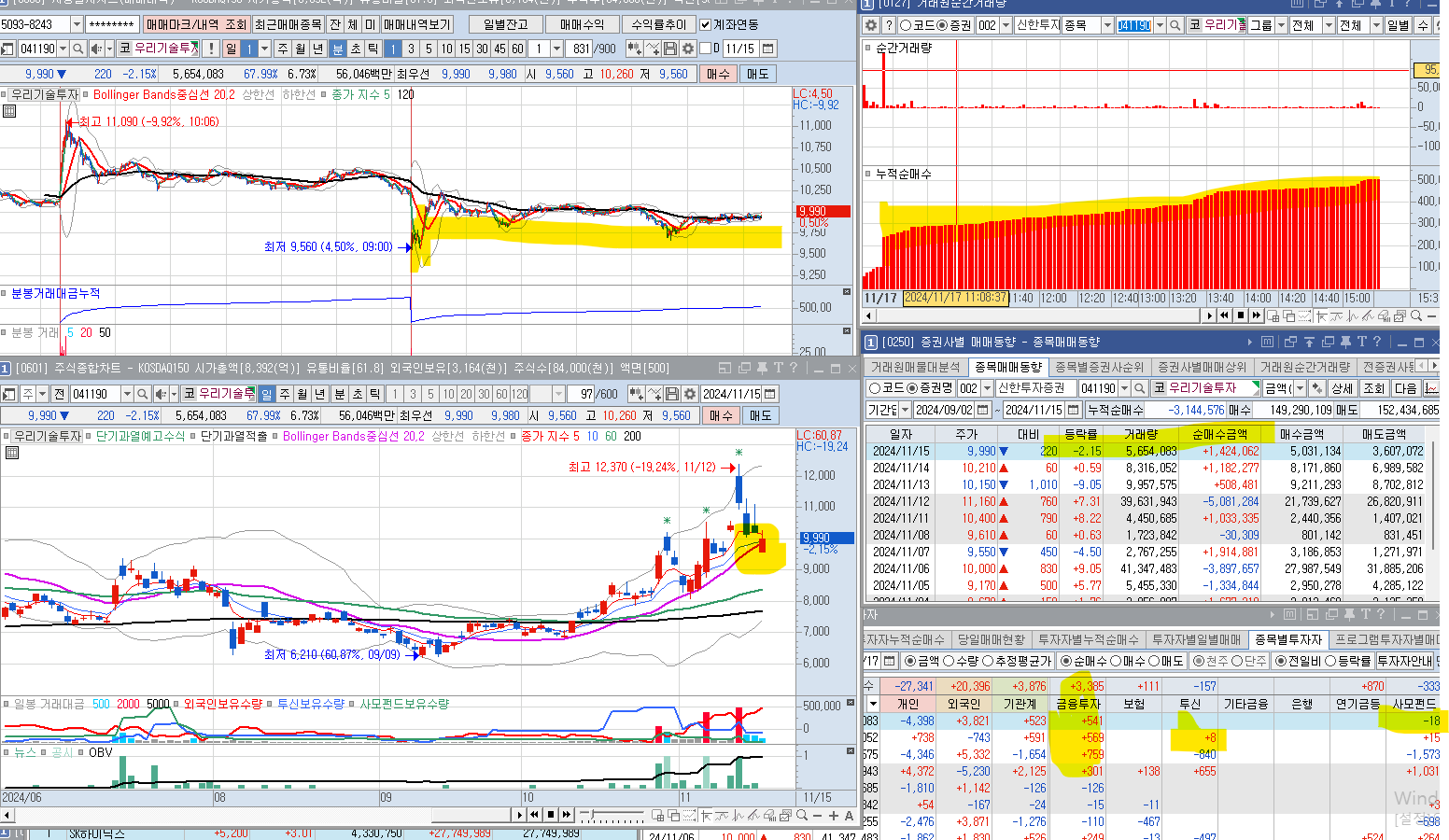Open broker code 002 dropdown in 거래원순간거래량
This screenshot has height=840, width=1449.
[1006, 25]
